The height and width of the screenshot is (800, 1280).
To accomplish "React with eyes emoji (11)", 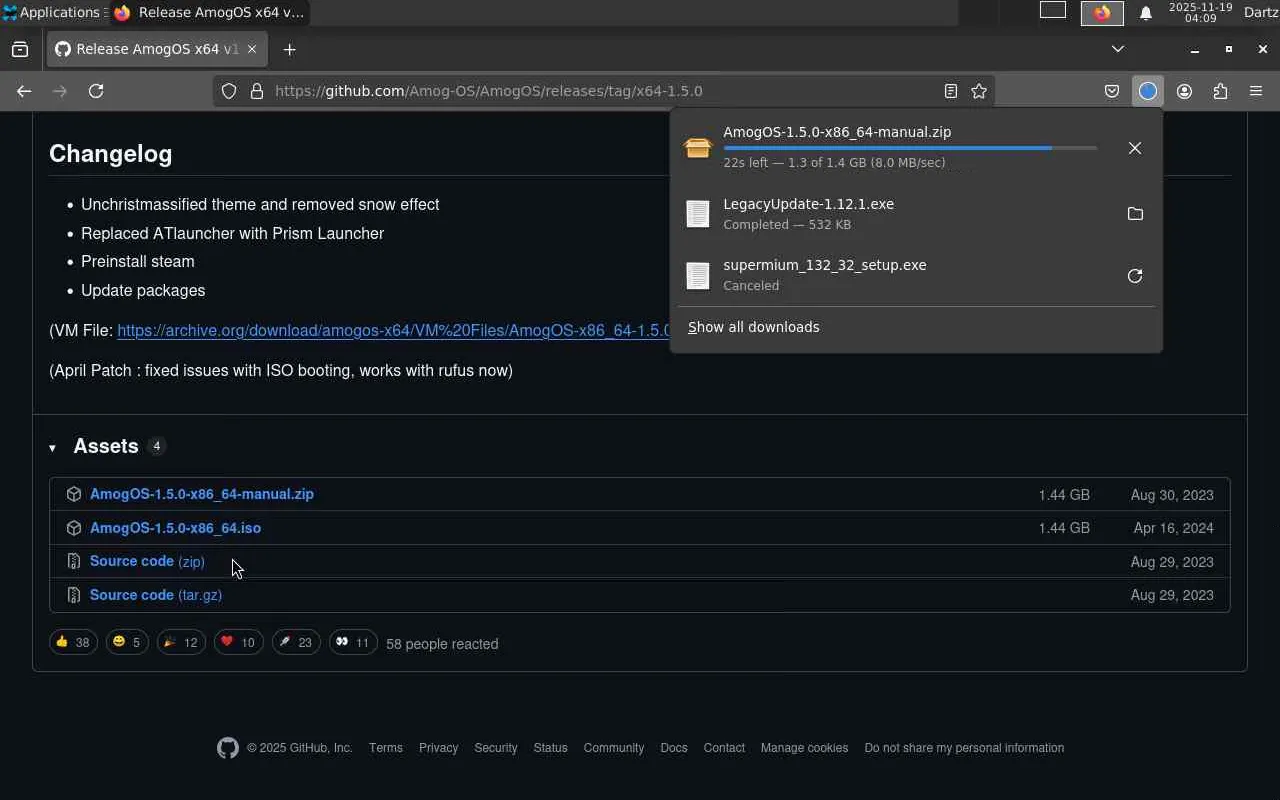I will point(353,642).
